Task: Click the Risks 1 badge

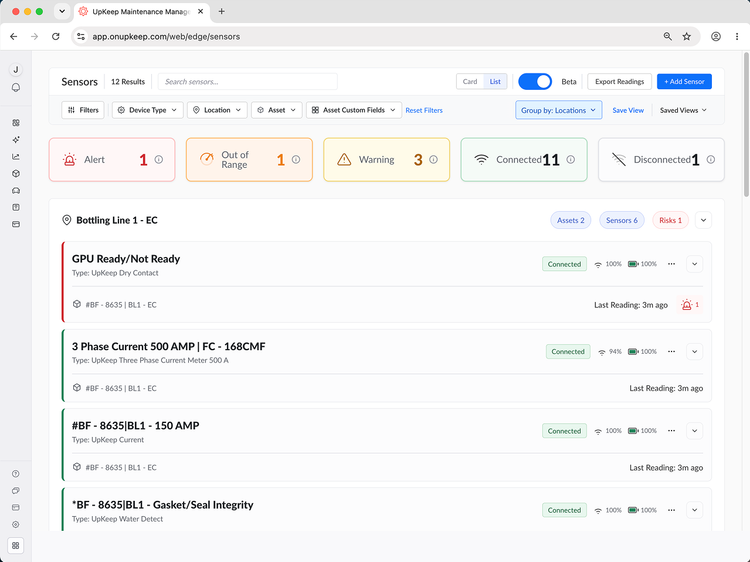Action: [x=670, y=220]
